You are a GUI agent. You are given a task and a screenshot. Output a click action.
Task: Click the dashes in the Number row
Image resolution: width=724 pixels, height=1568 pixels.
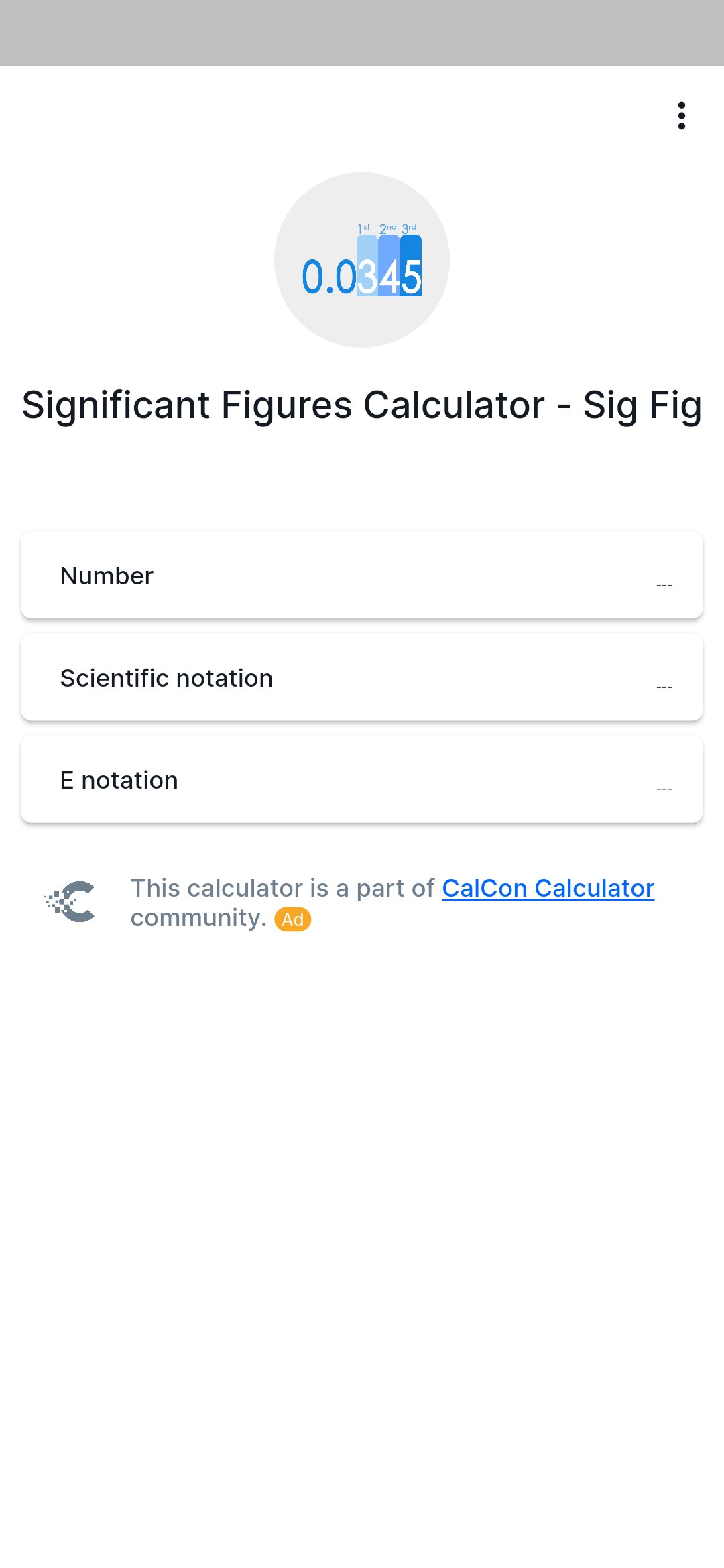point(664,585)
